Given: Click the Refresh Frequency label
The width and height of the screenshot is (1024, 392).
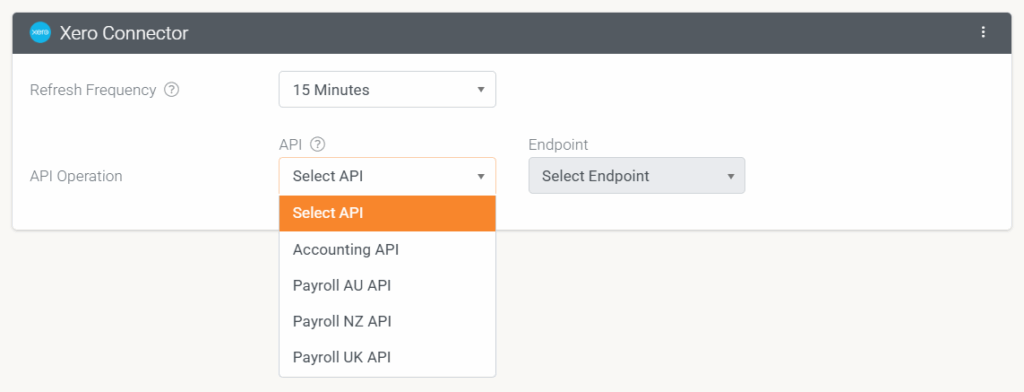Looking at the screenshot, I should pos(93,90).
